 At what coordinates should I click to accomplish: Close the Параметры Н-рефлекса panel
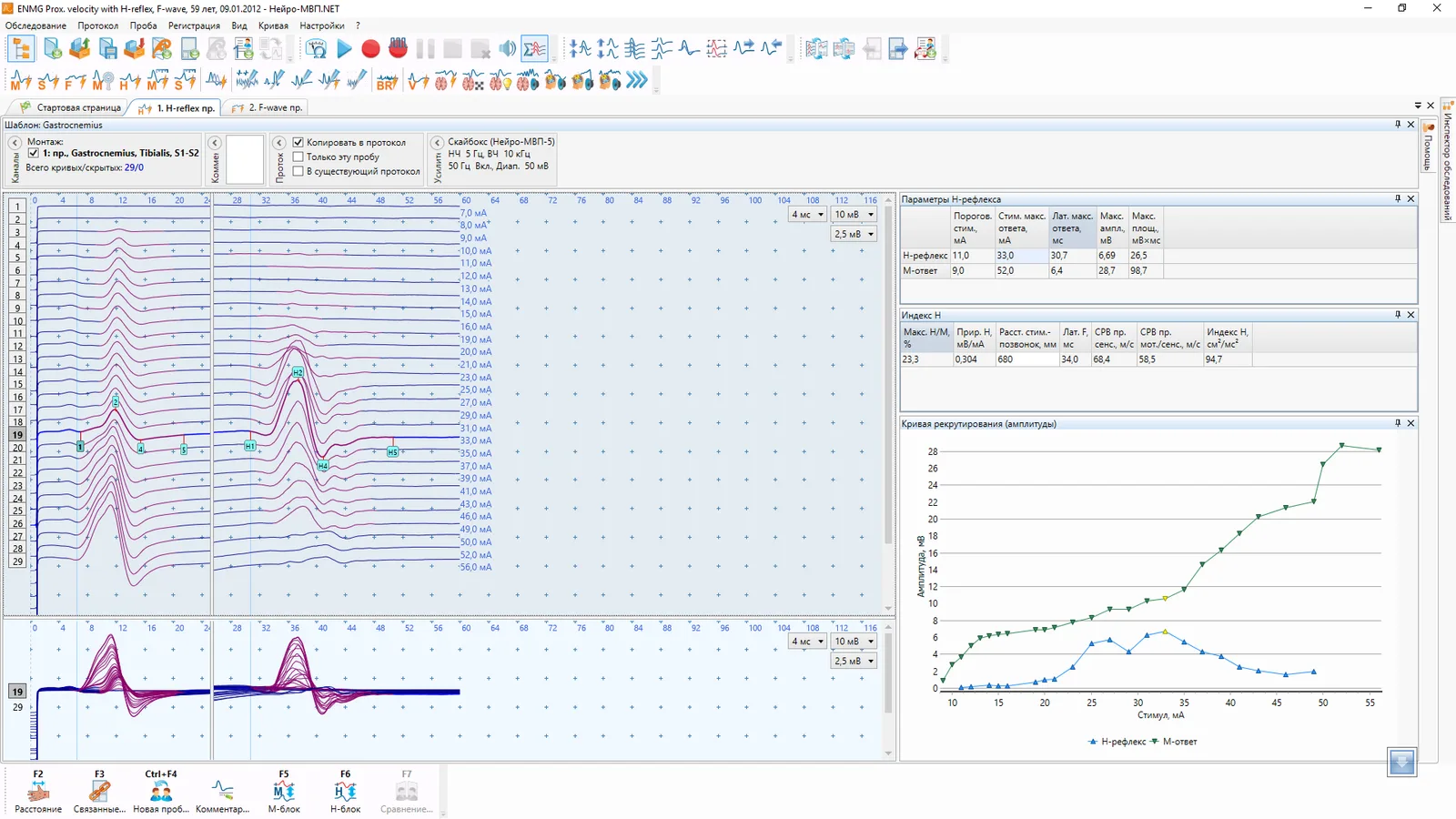coord(1411,198)
